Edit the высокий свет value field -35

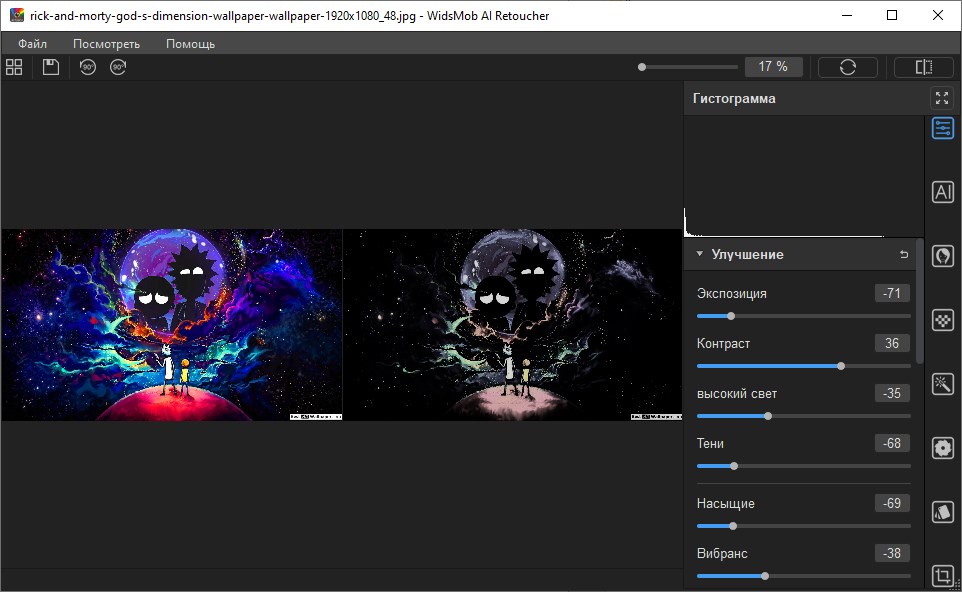click(x=892, y=393)
